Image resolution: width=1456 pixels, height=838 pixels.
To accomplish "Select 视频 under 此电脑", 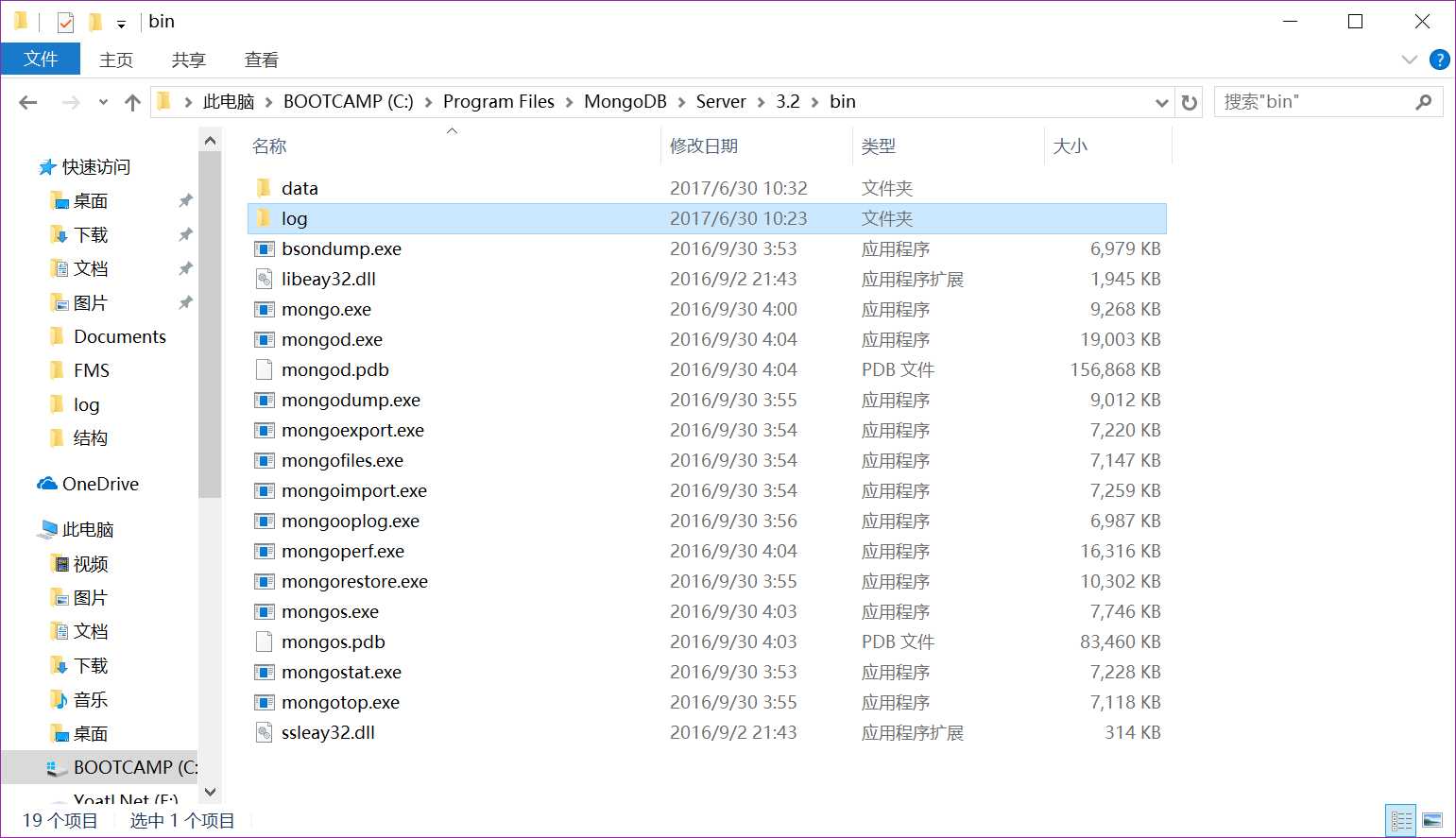I will [91, 564].
